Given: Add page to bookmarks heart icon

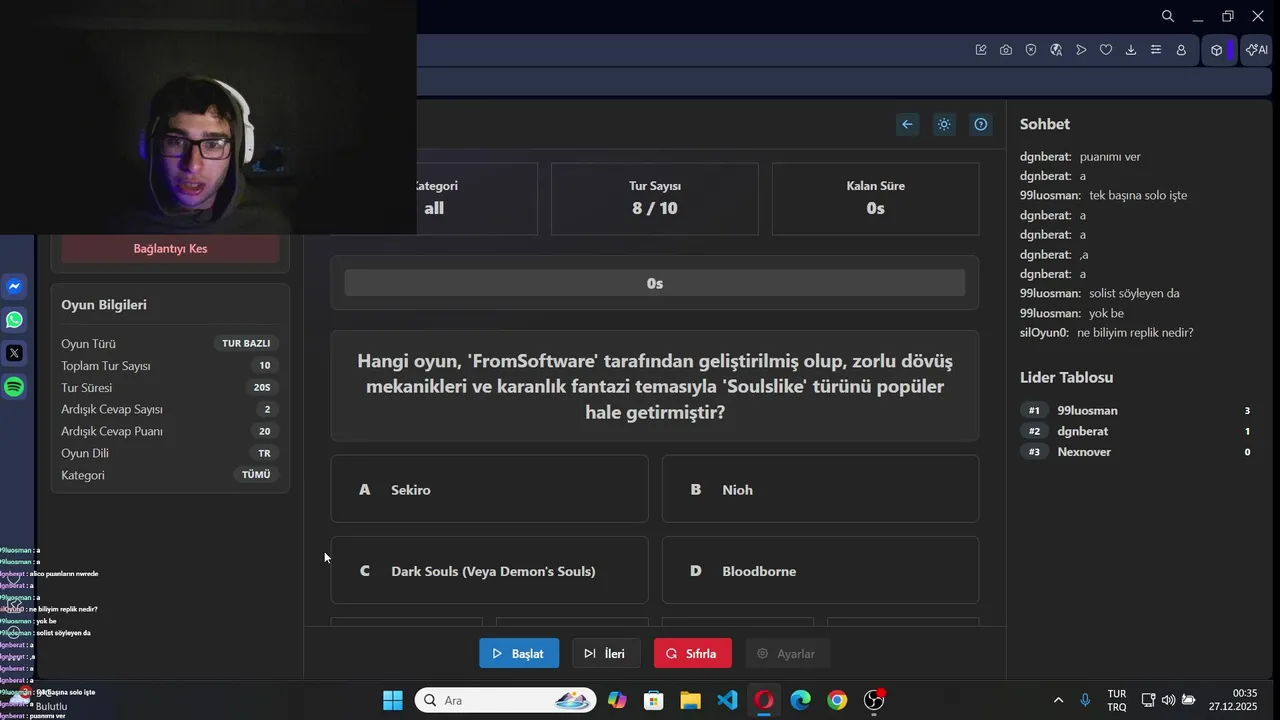Looking at the screenshot, I should coord(1106,50).
